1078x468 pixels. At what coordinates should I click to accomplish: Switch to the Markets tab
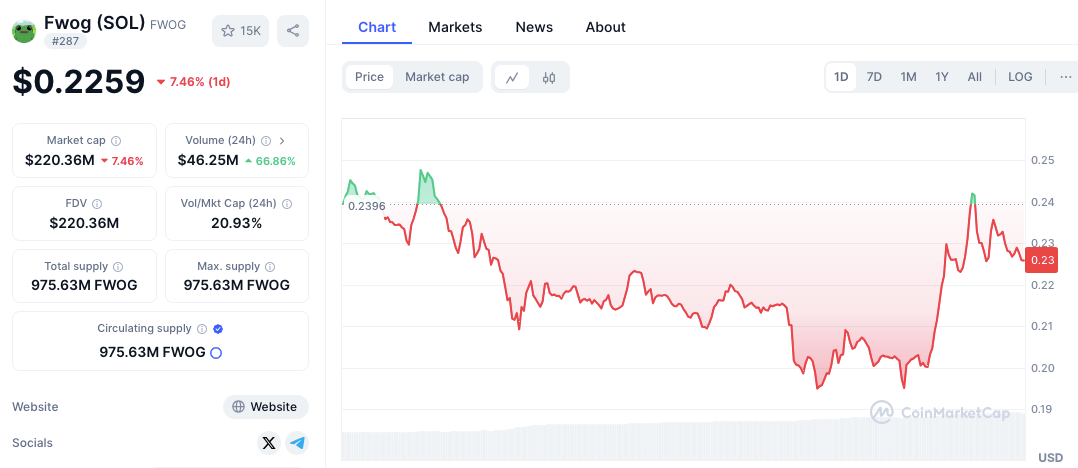click(455, 27)
